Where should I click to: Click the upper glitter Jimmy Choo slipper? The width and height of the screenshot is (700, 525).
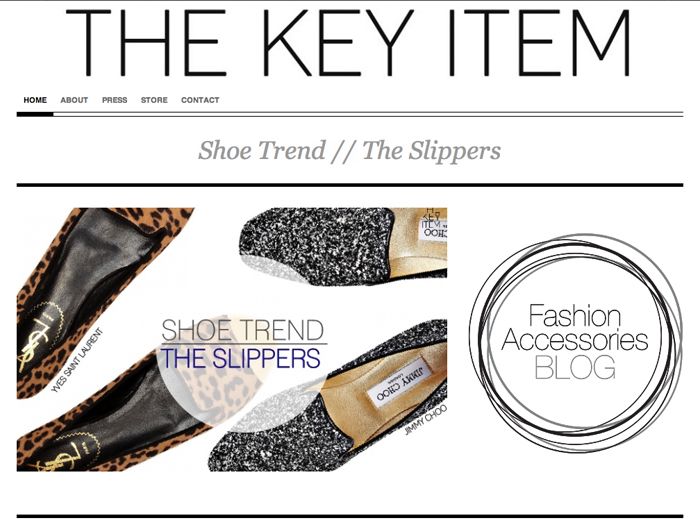343,246
